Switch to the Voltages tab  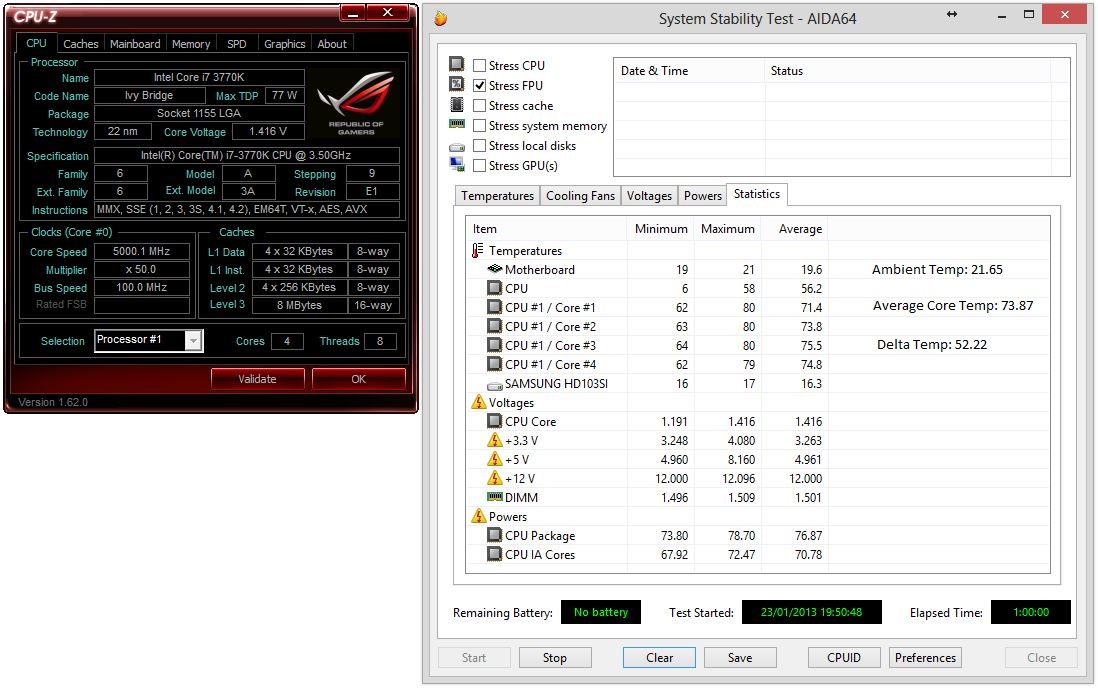coord(649,195)
